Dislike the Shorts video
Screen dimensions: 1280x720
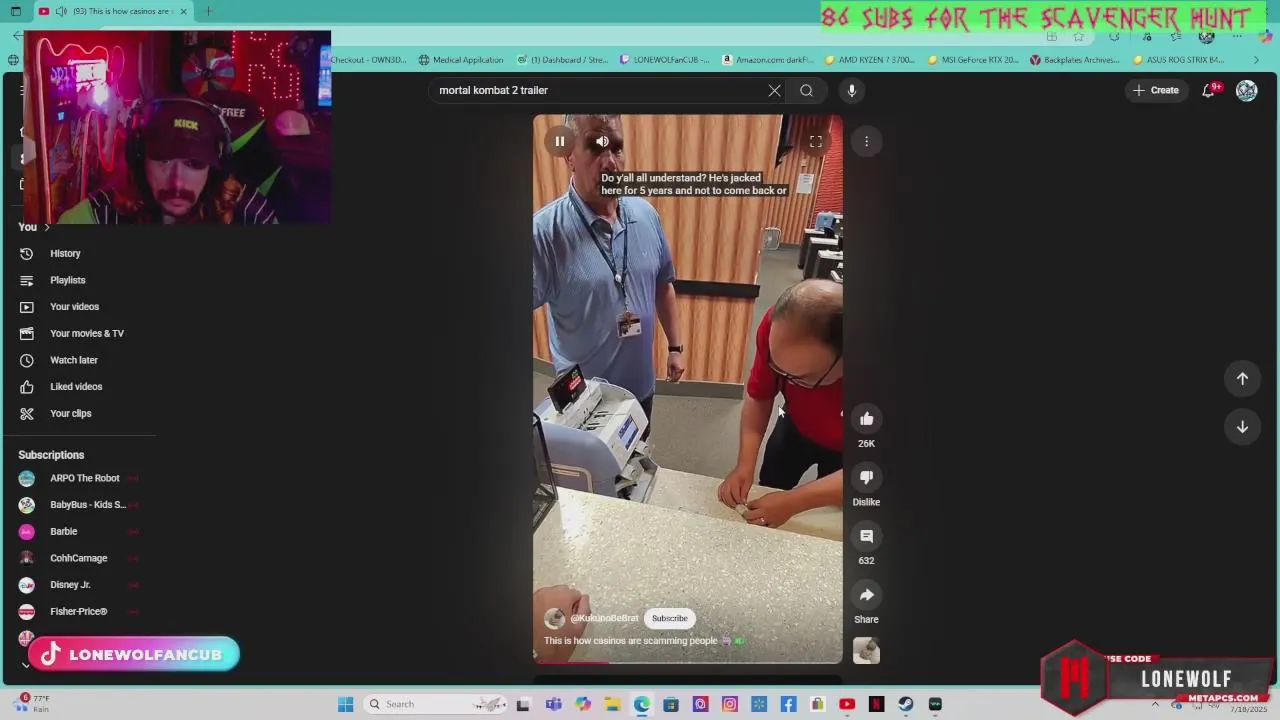pos(867,477)
